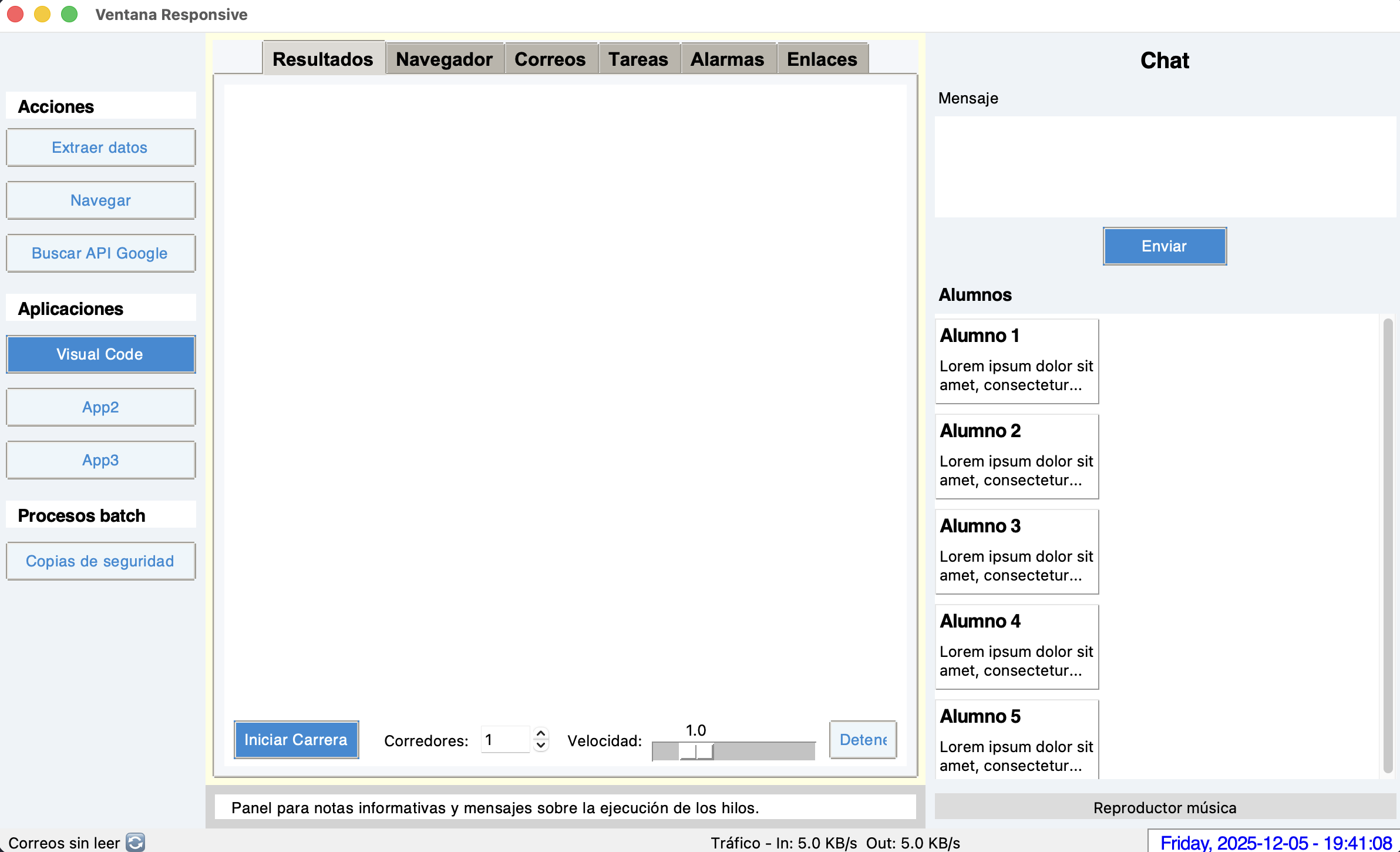Viewport: 1400px width, 852px height.
Task: Click the Extraer datos button
Action: coord(100,147)
